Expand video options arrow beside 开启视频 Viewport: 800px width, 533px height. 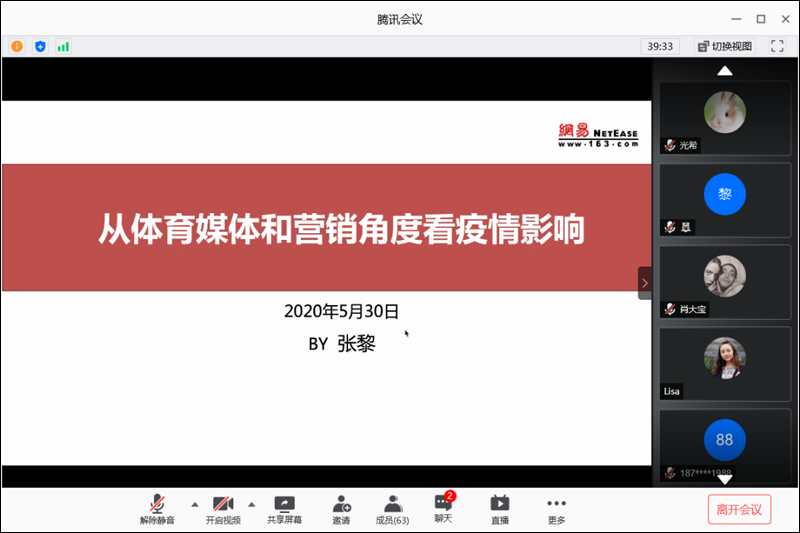[x=251, y=504]
